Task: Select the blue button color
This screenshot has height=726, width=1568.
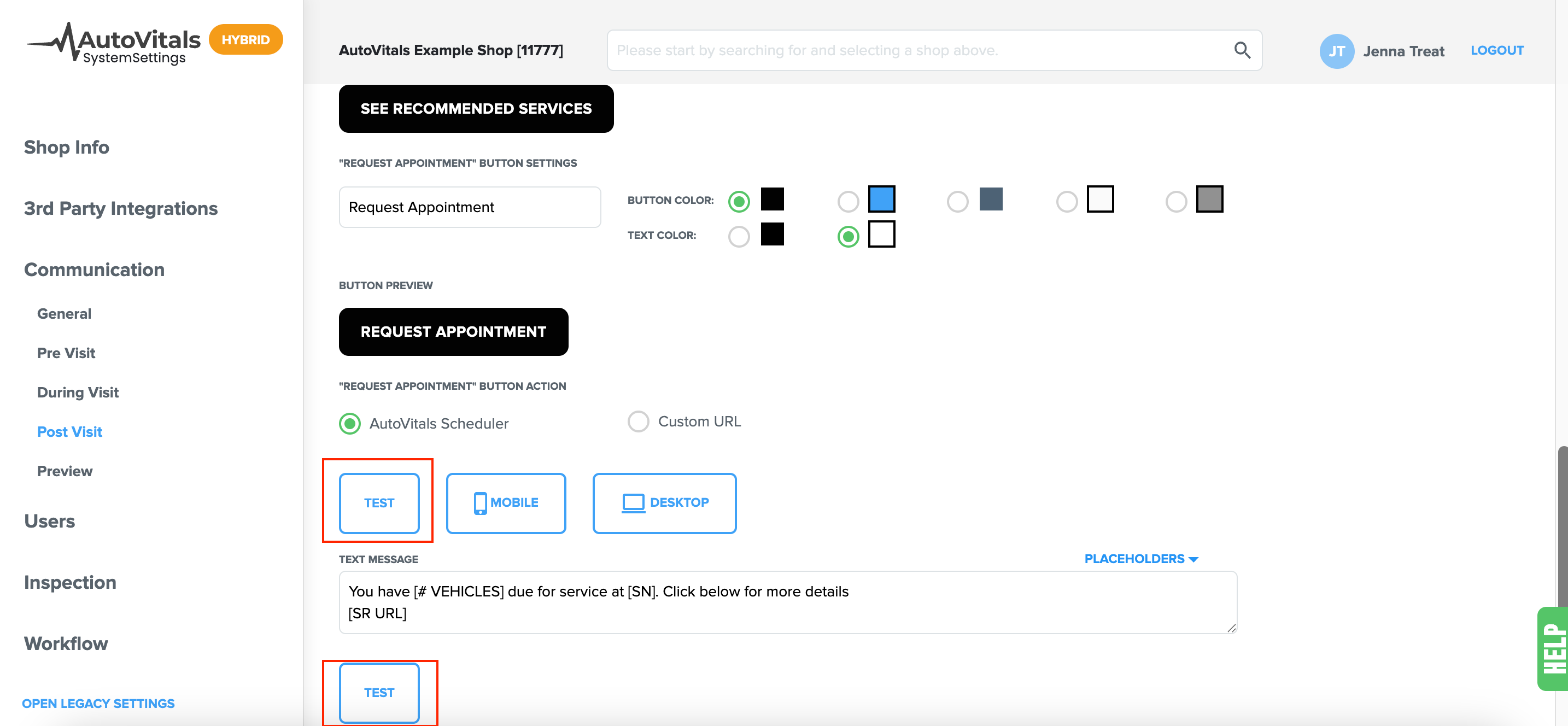Action: tap(848, 201)
